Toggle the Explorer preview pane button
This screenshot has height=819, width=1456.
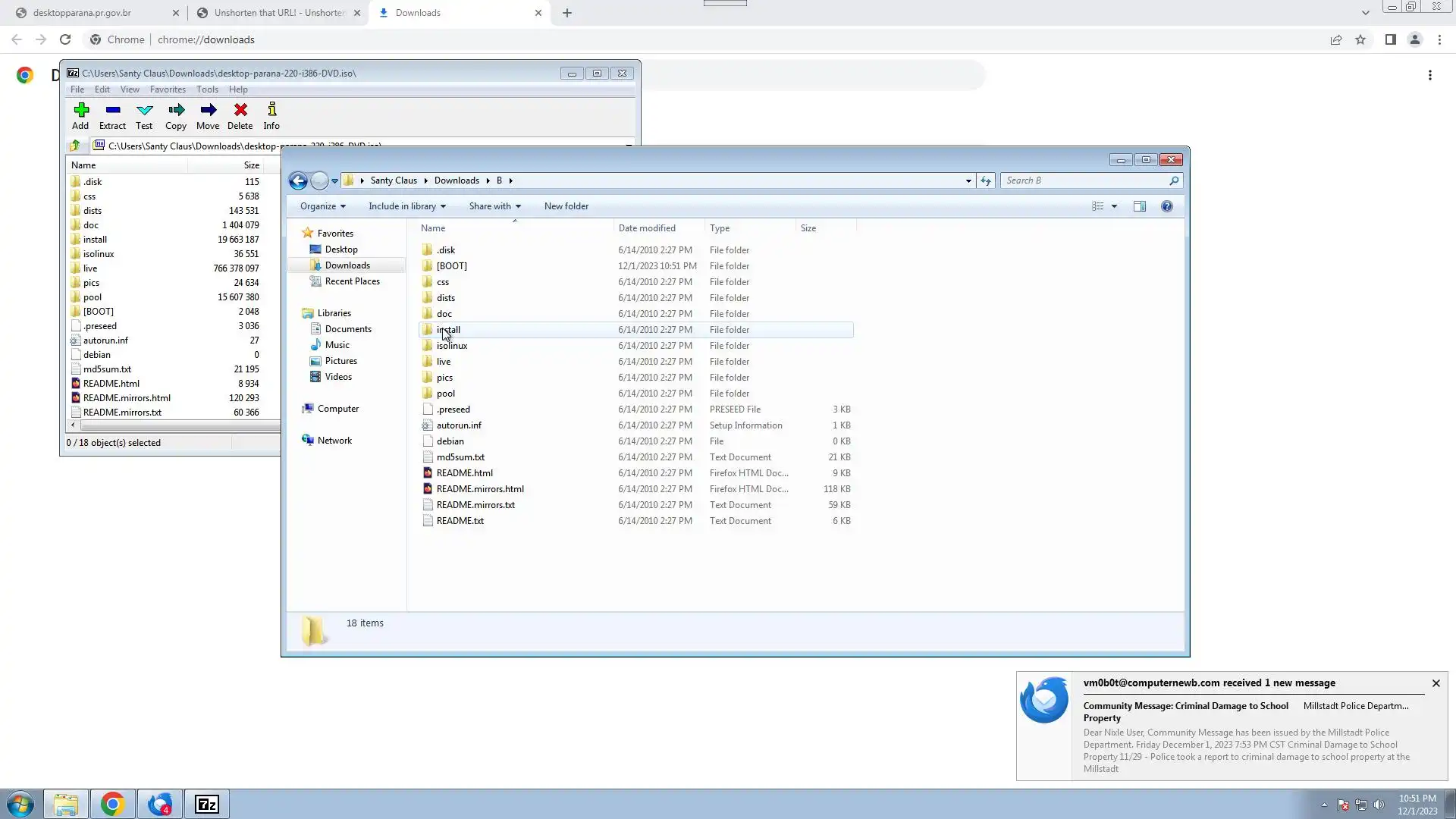pos(1139,206)
